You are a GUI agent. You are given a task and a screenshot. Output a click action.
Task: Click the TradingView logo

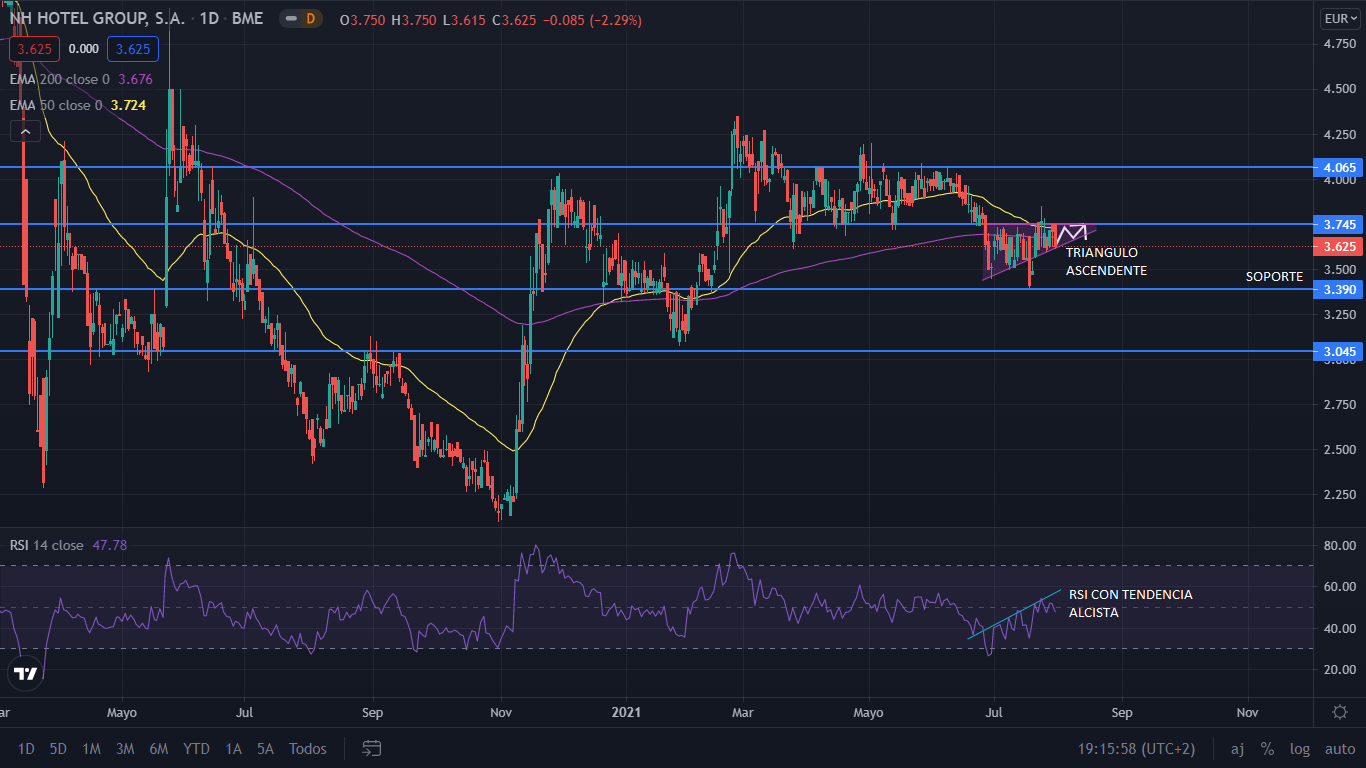[21, 675]
